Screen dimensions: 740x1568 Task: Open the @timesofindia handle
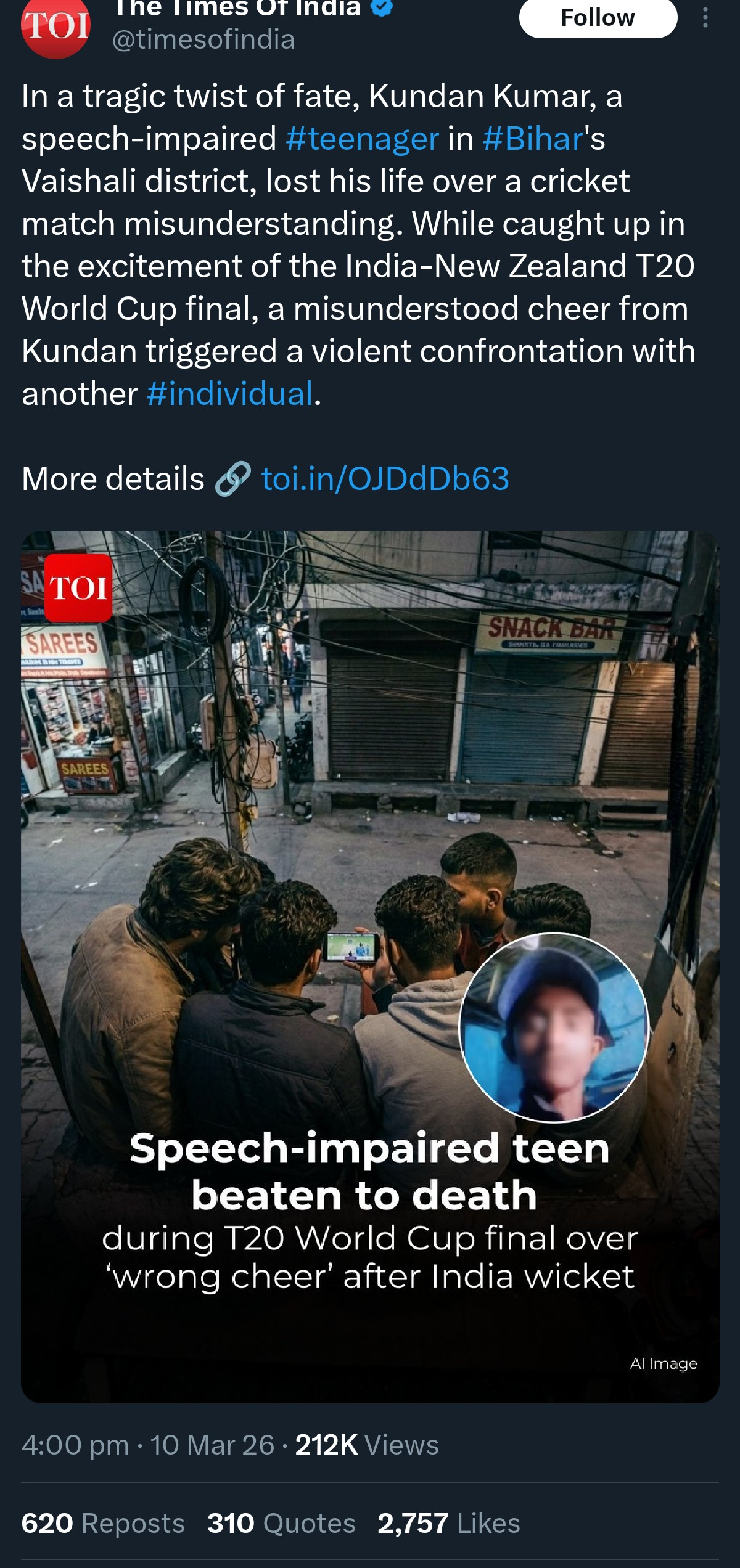click(x=203, y=39)
